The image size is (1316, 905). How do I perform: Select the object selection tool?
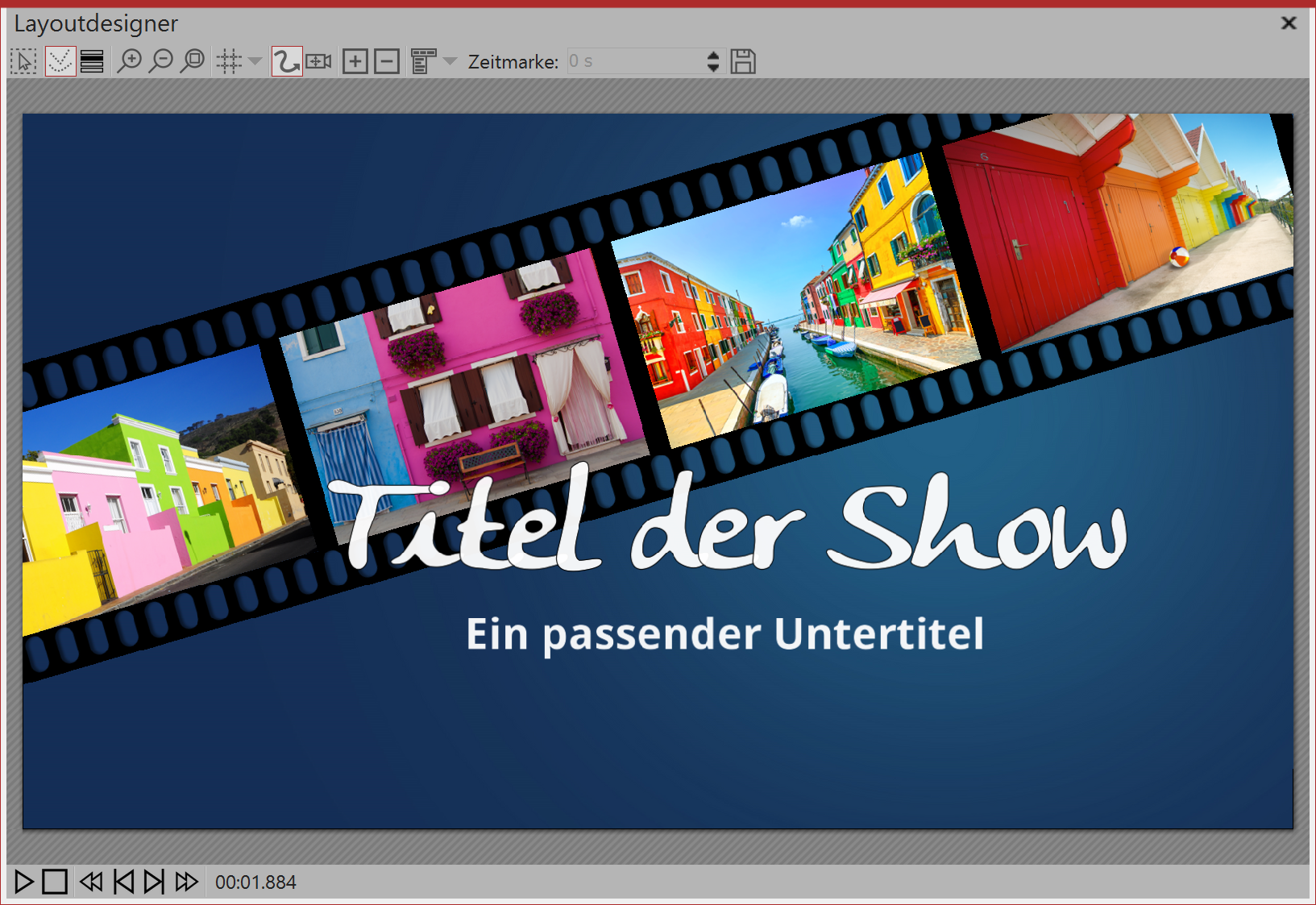(x=23, y=60)
